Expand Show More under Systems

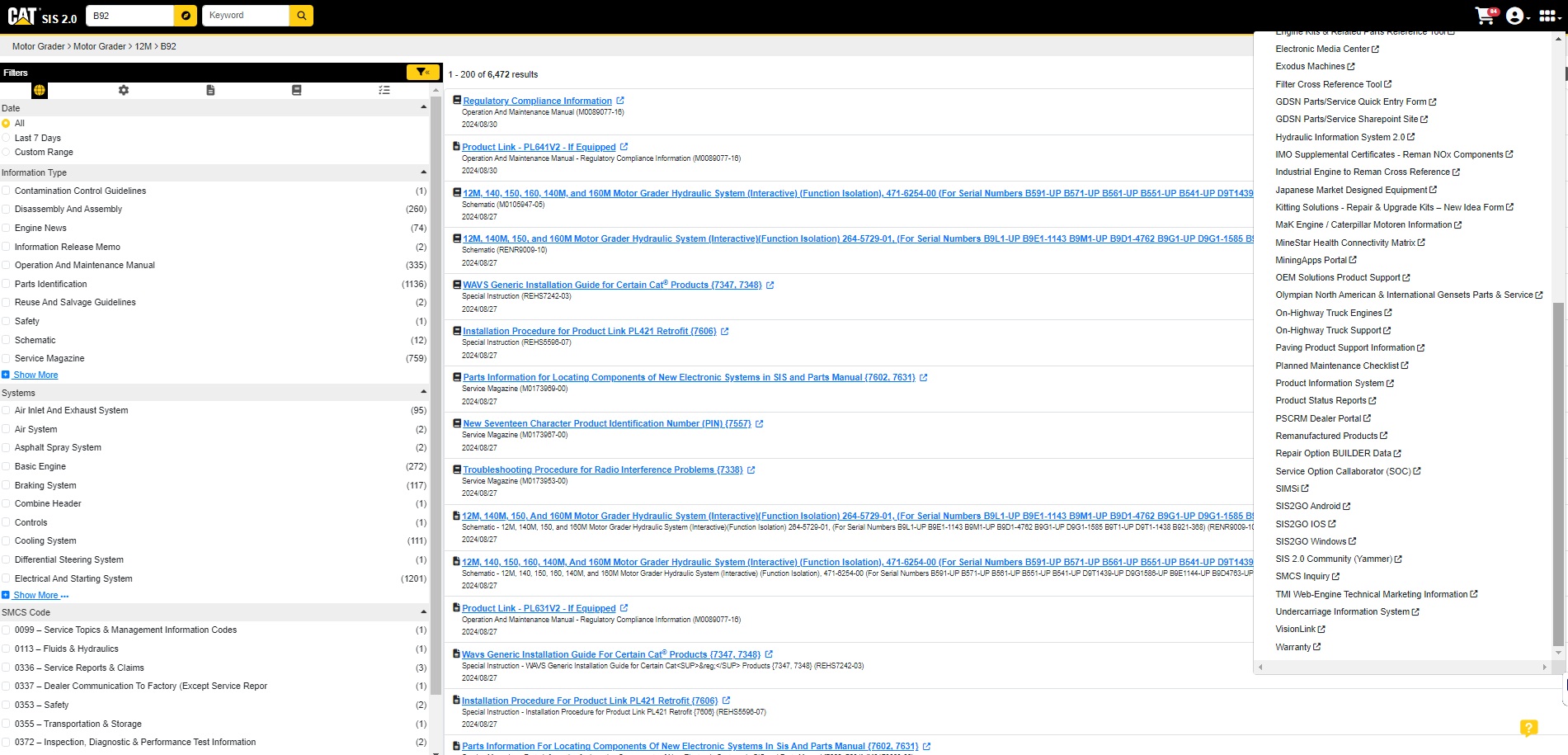coord(35,595)
